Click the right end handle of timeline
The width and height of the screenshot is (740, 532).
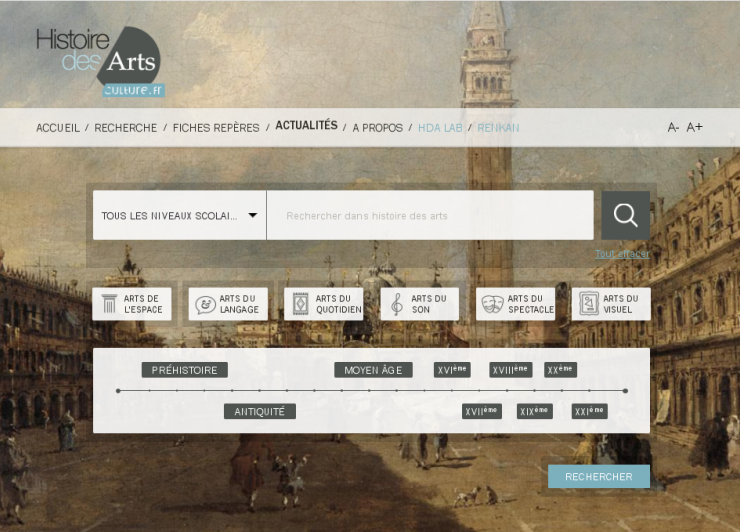click(625, 391)
